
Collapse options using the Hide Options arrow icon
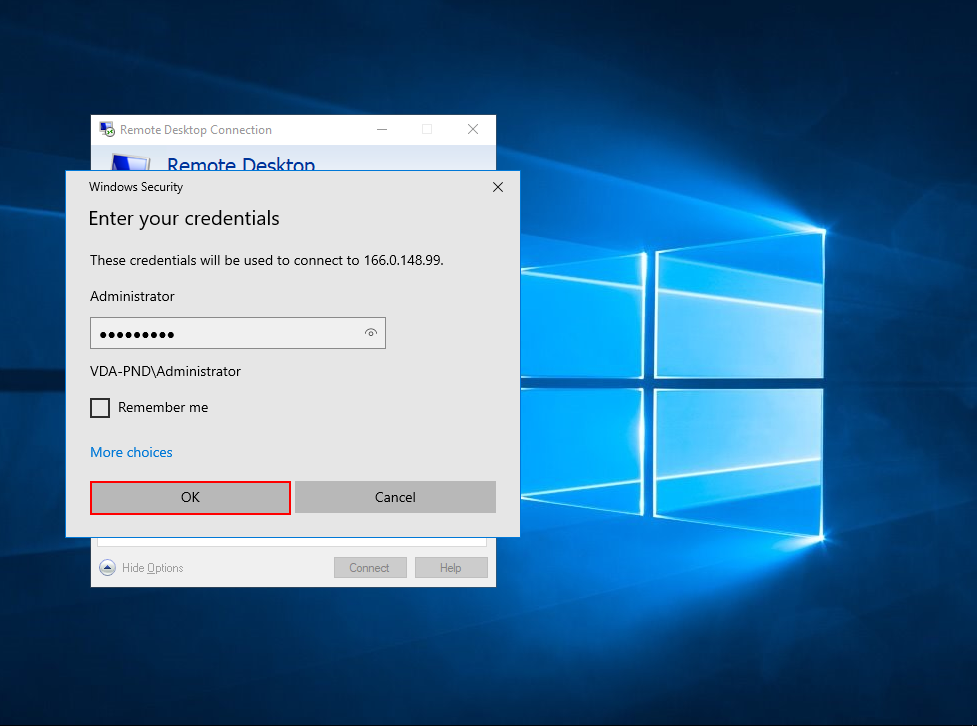pyautogui.click(x=107, y=568)
